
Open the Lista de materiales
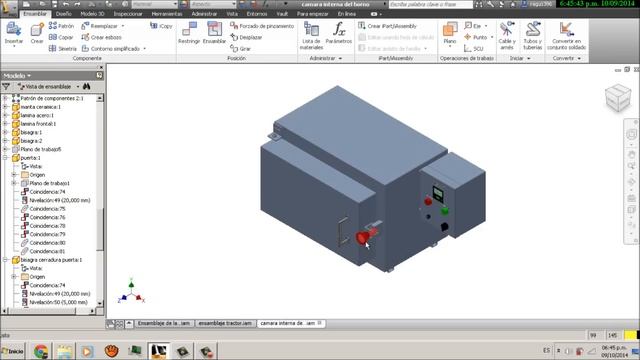point(311,36)
